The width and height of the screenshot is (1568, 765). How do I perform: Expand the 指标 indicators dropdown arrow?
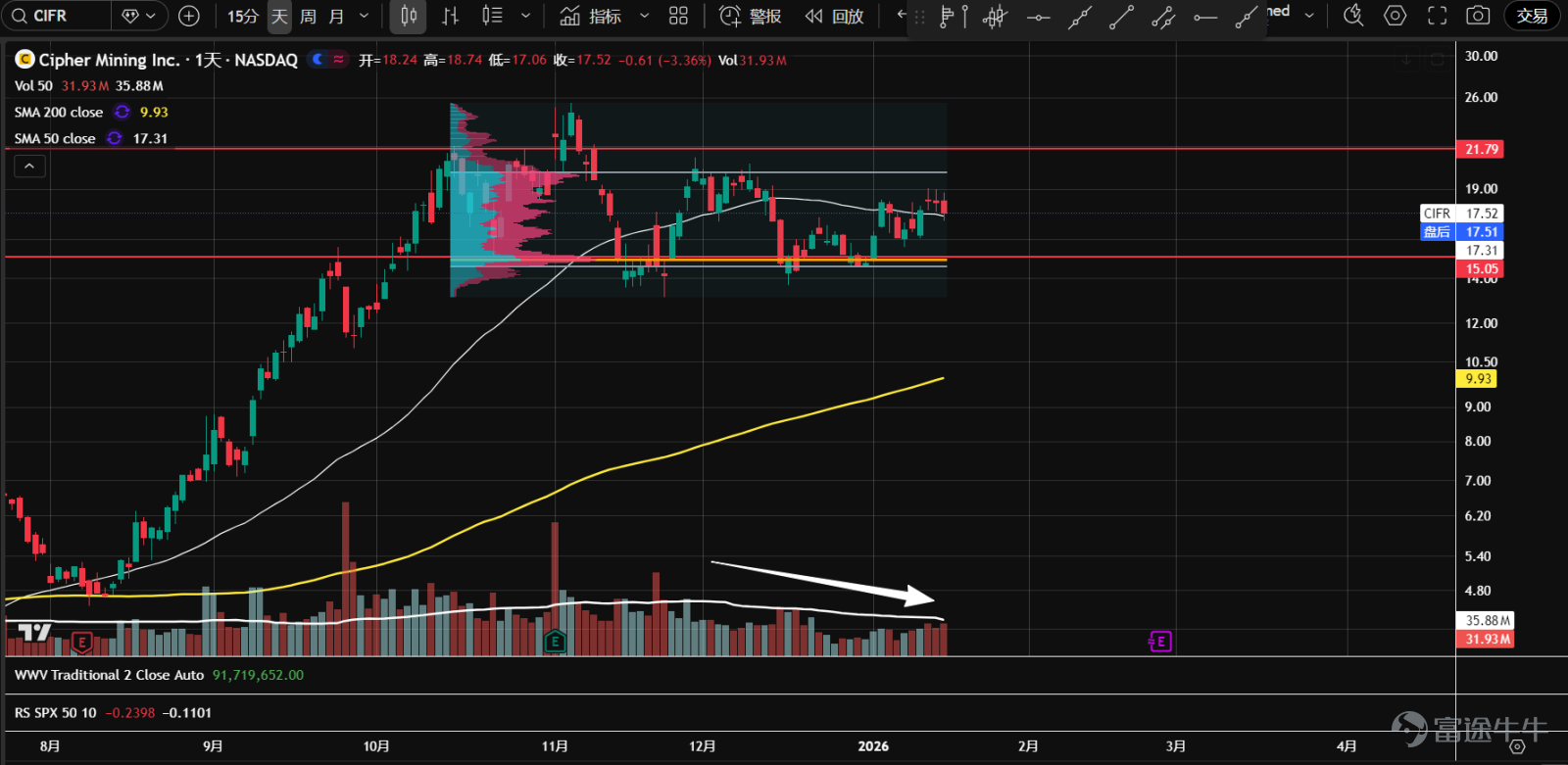click(644, 16)
